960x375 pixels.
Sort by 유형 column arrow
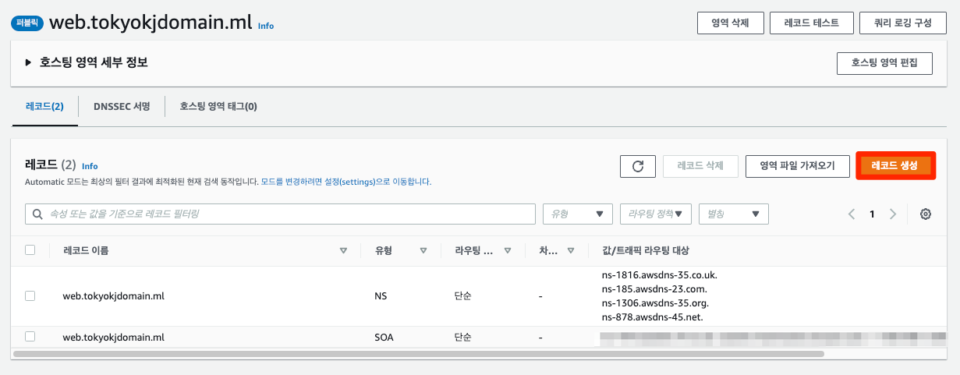tap(423, 251)
